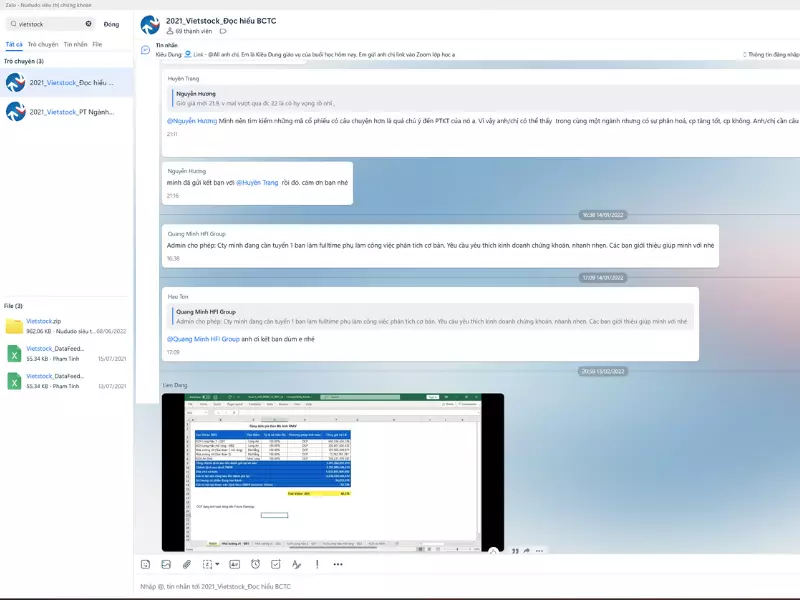Viewport: 800px width, 600px height.
Task: Open the 2021_Vietstock_PT Ngành conversation
Action: [66, 112]
